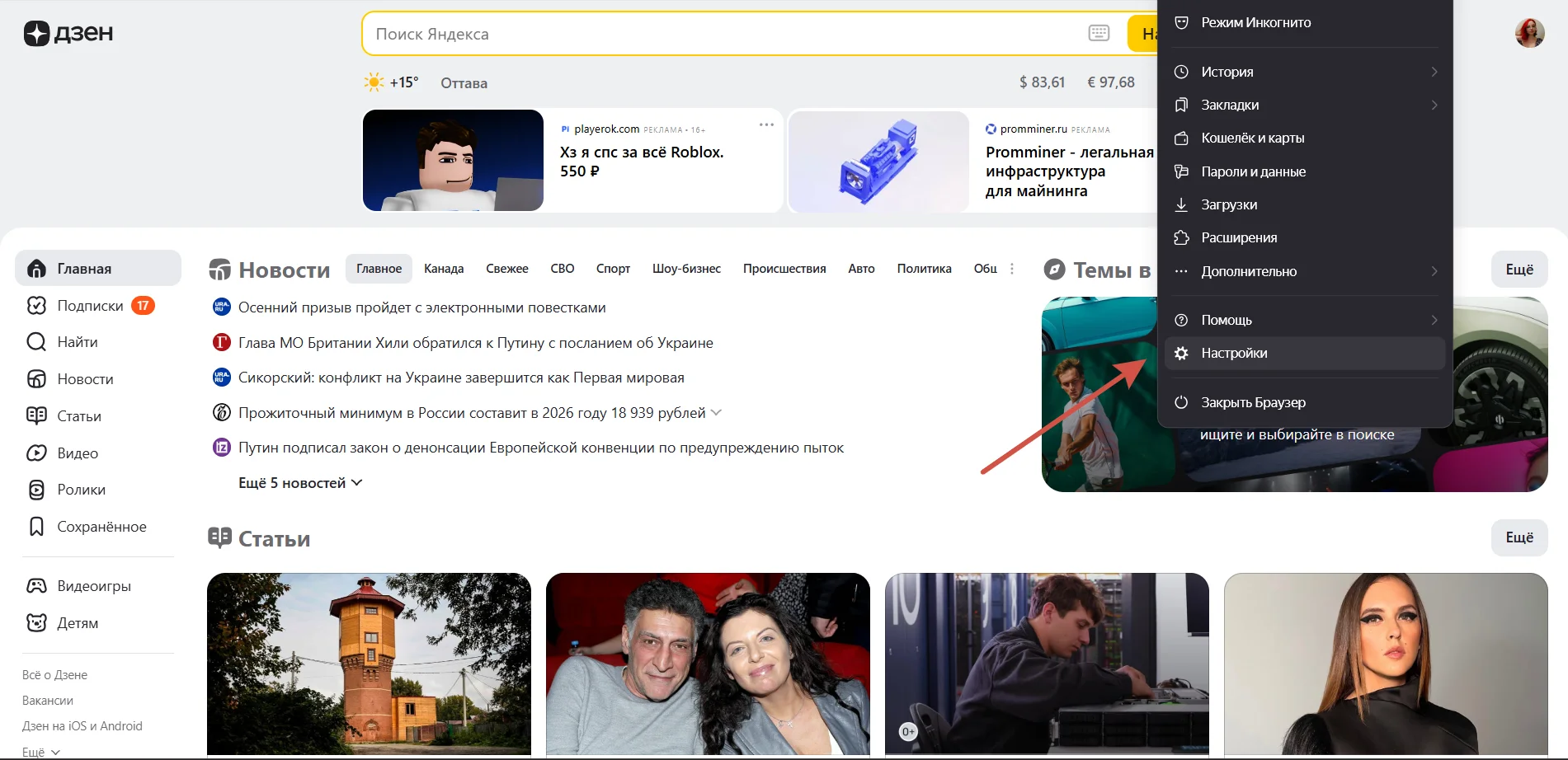Open the Roblox ad thumbnail
Screen dimensions: 1568x760
point(453,161)
